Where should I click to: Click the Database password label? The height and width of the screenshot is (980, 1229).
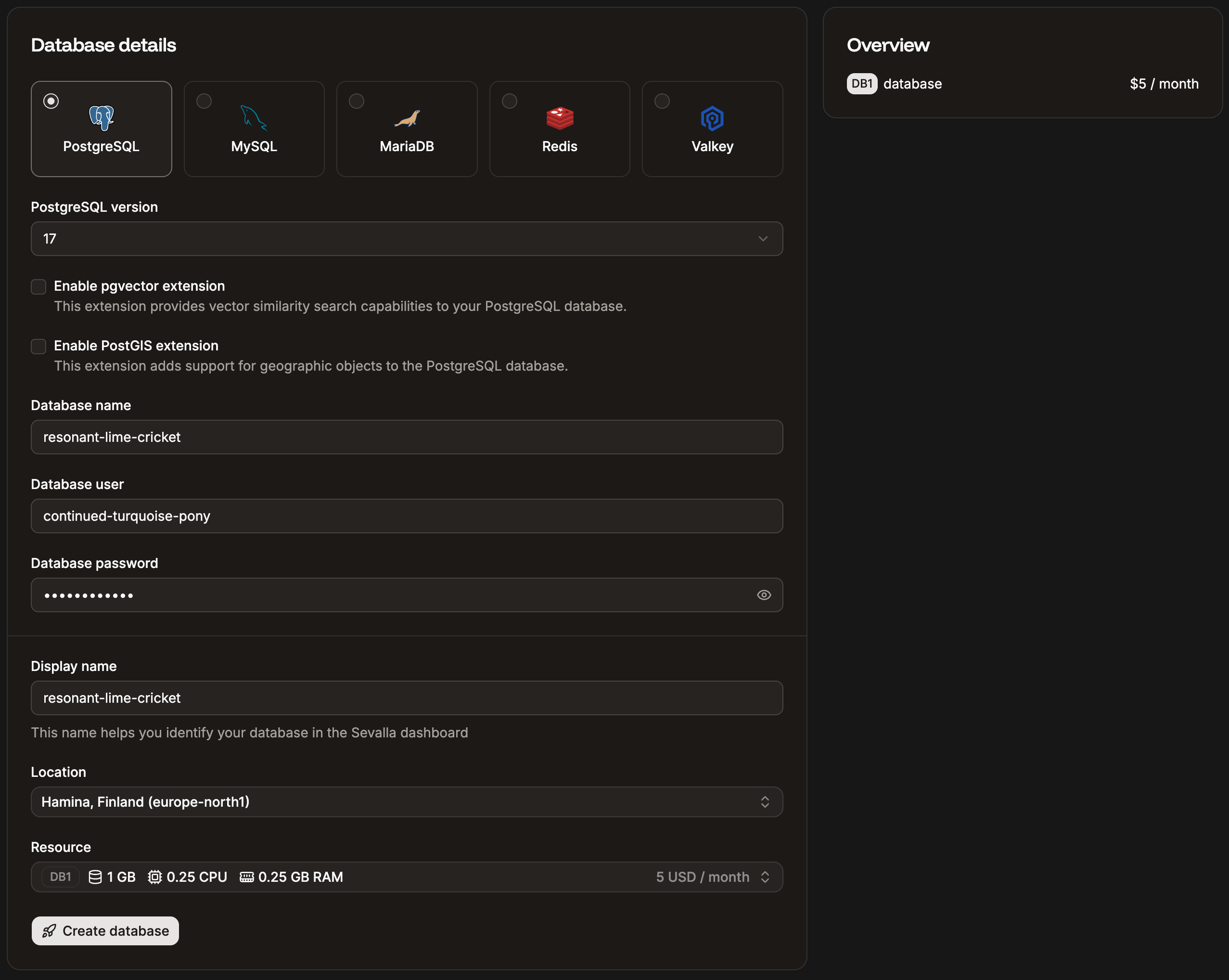pyautogui.click(x=95, y=563)
